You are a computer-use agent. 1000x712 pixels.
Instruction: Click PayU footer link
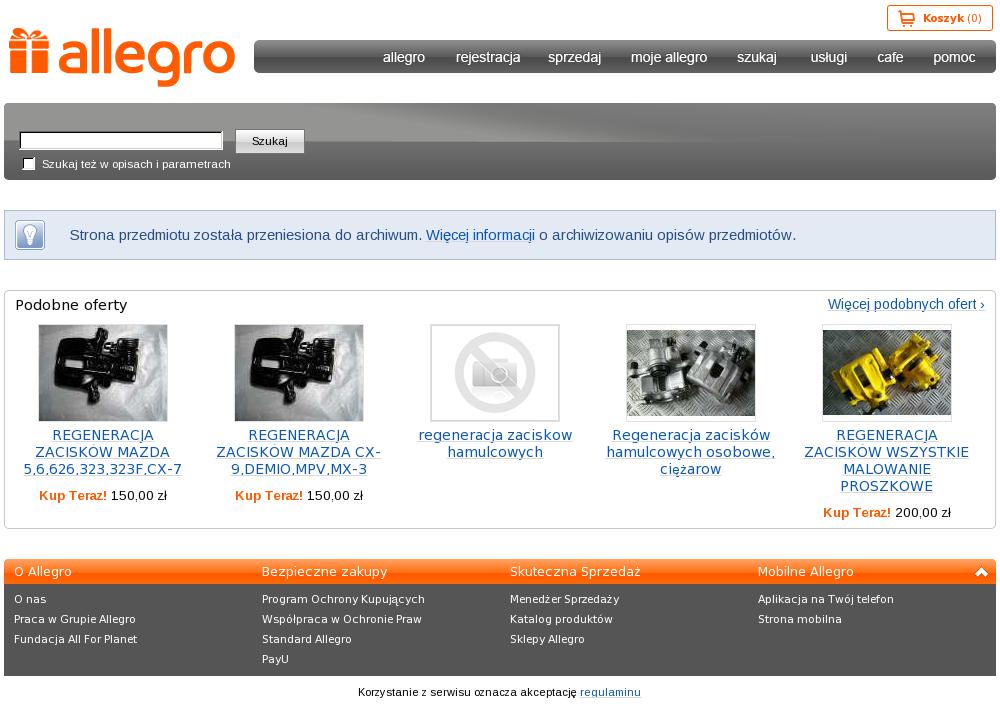(x=276, y=659)
